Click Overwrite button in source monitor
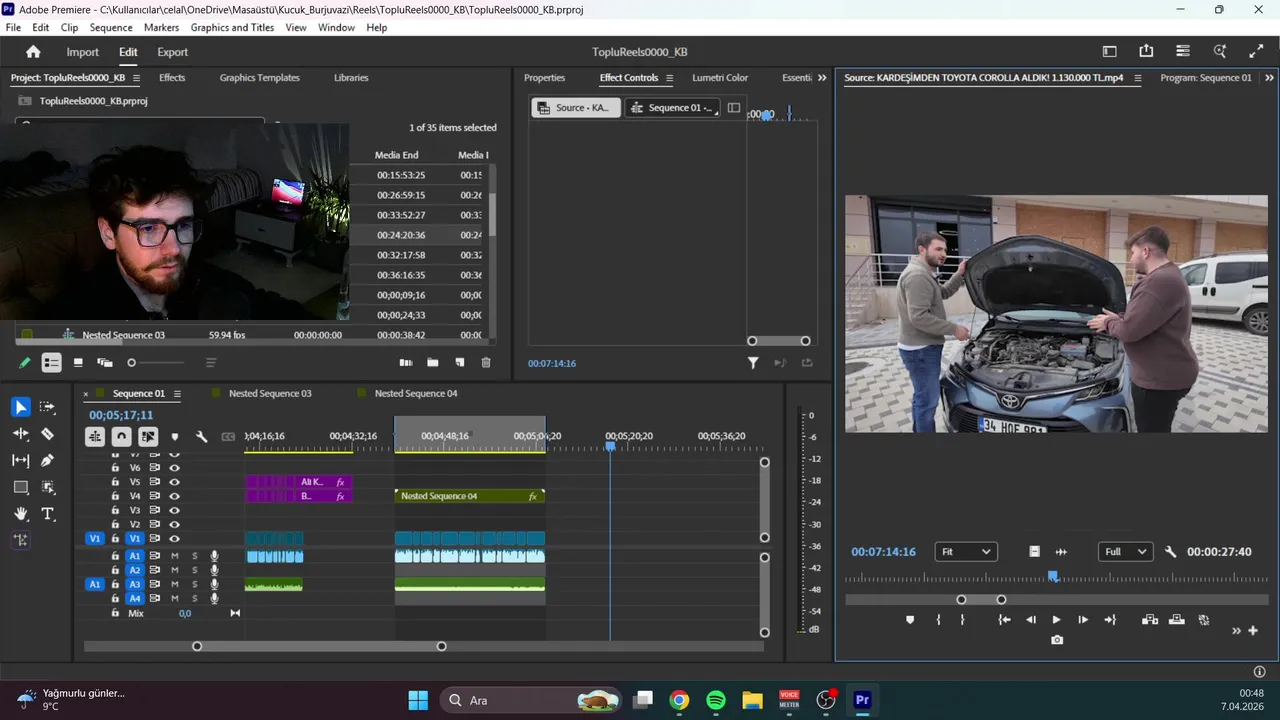 [1176, 620]
